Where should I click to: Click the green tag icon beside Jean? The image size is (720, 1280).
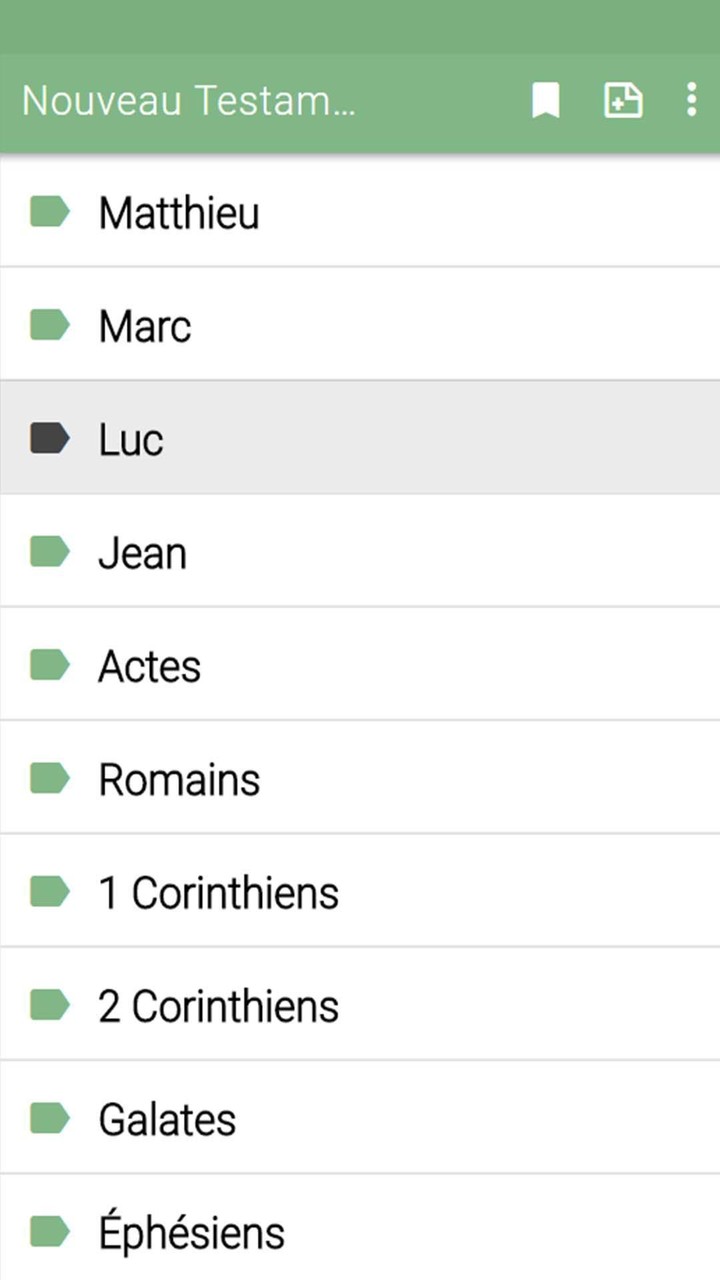coord(49,552)
